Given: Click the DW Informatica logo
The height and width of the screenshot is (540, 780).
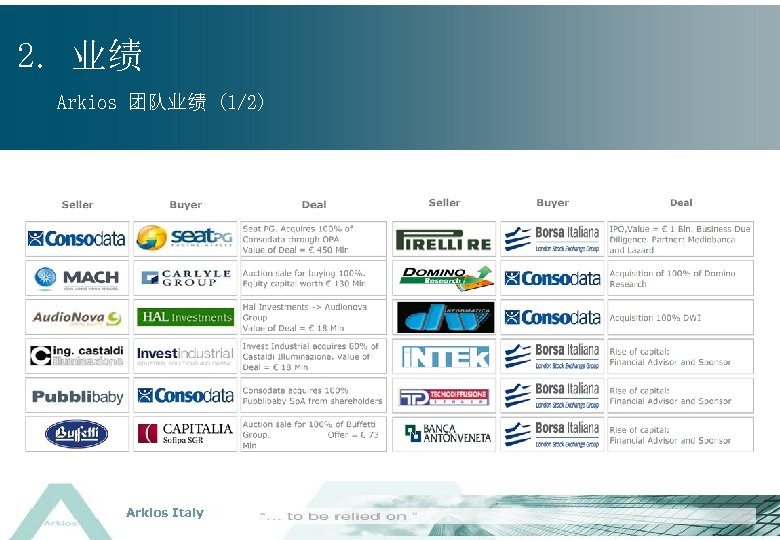Looking at the screenshot, I should [x=446, y=317].
